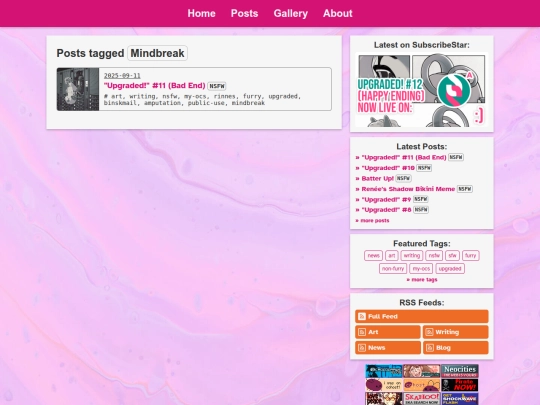
Task: Select the art featured tag
Action: 392,256
